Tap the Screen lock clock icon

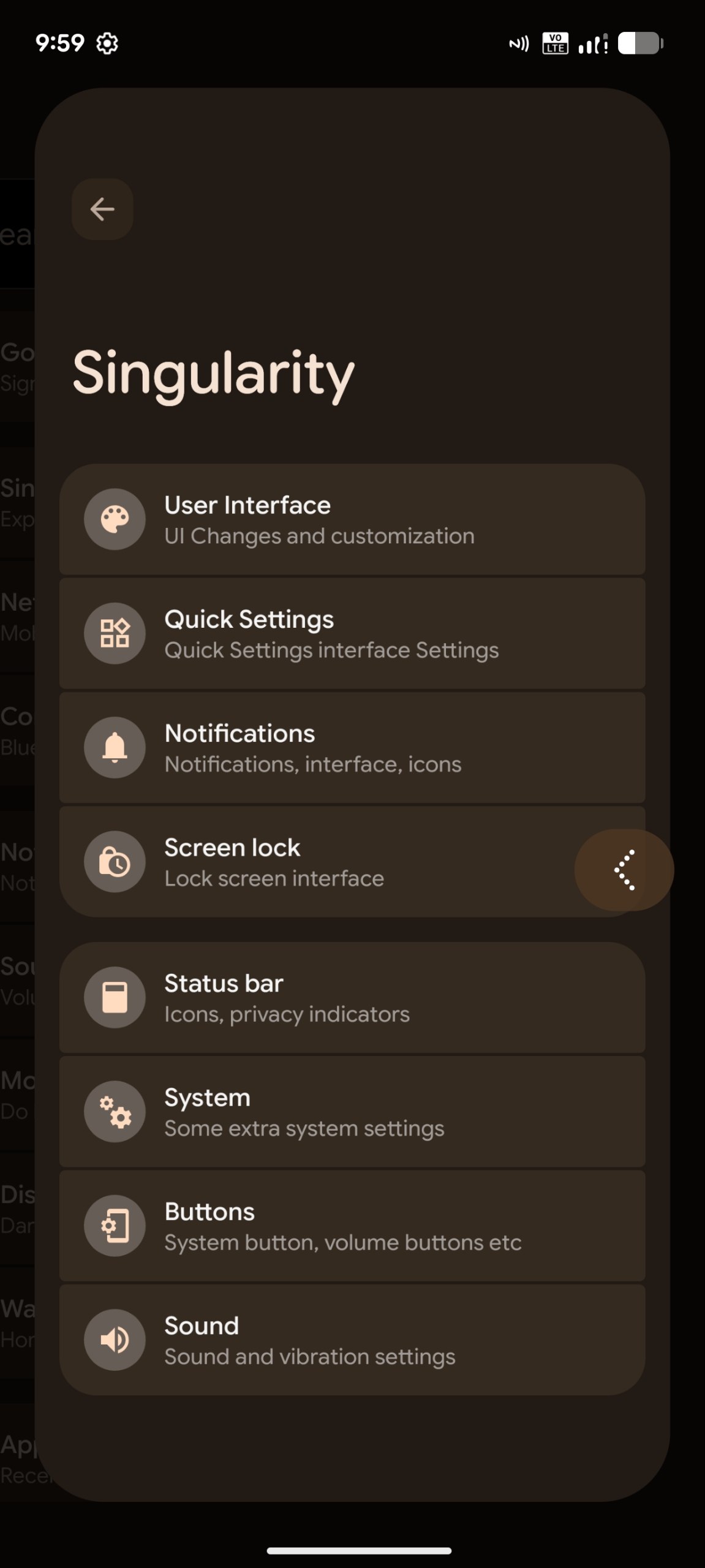[x=115, y=862]
